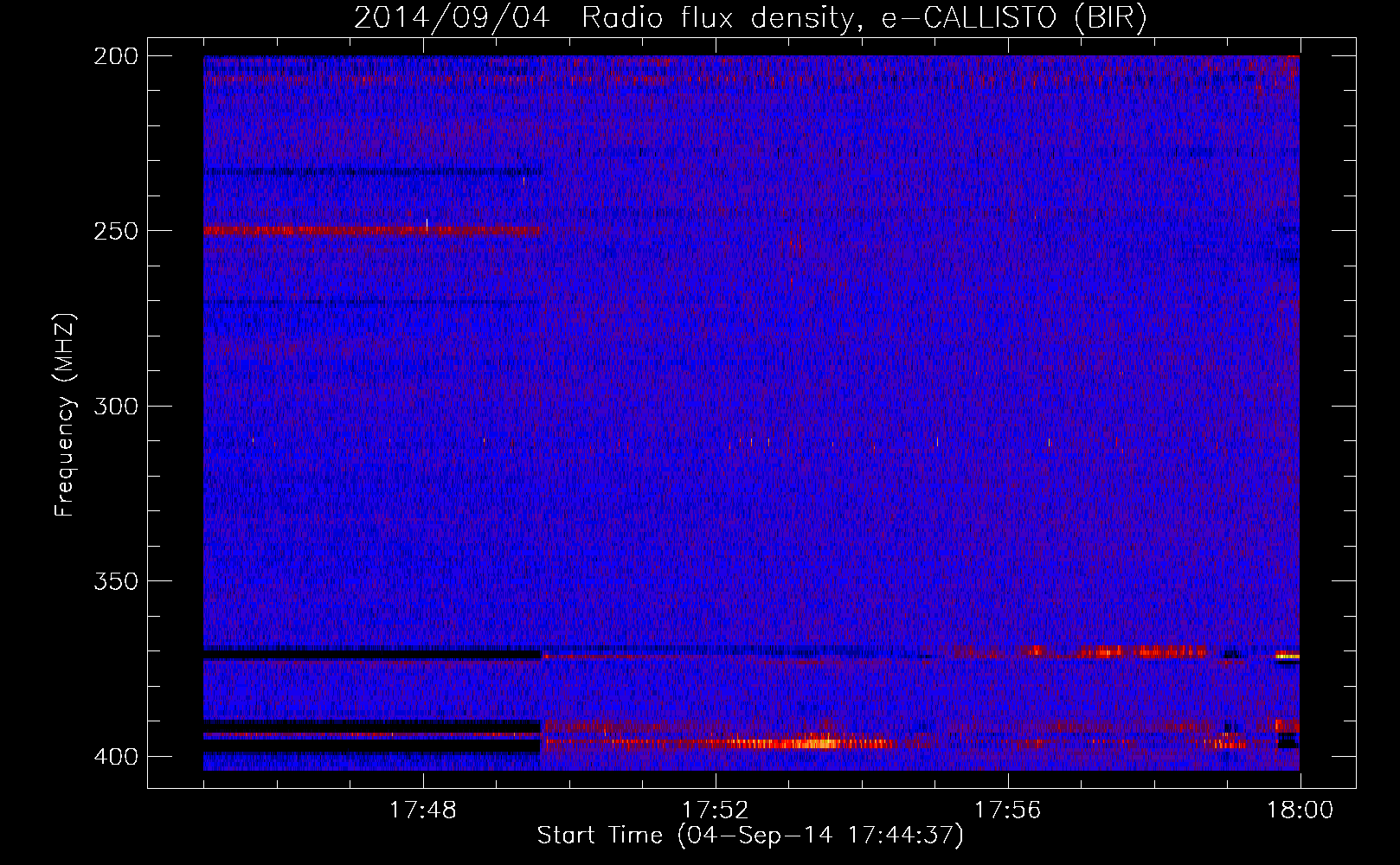The image size is (1400, 865).
Task: Click the plot title "Radio flux density, e-CALLISTO (BIR)"
Action: coord(864,17)
